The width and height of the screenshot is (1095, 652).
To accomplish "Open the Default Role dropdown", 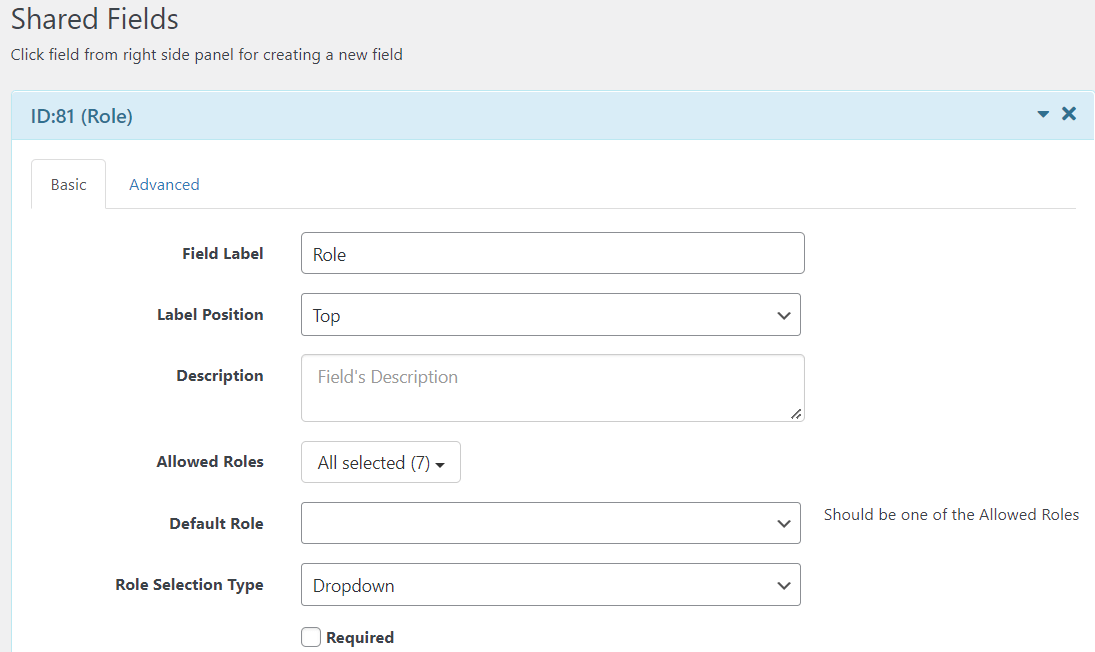I will [x=550, y=523].
